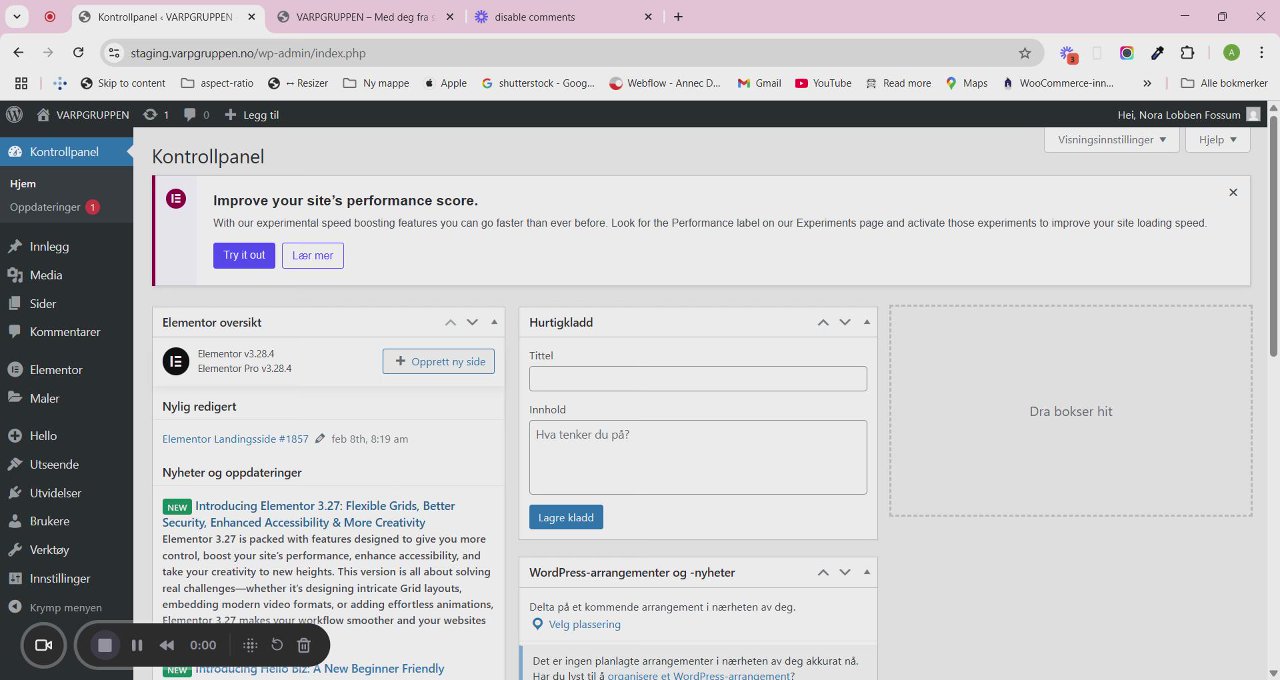
Task: Move Hurtigkladd box up
Action: click(x=823, y=322)
